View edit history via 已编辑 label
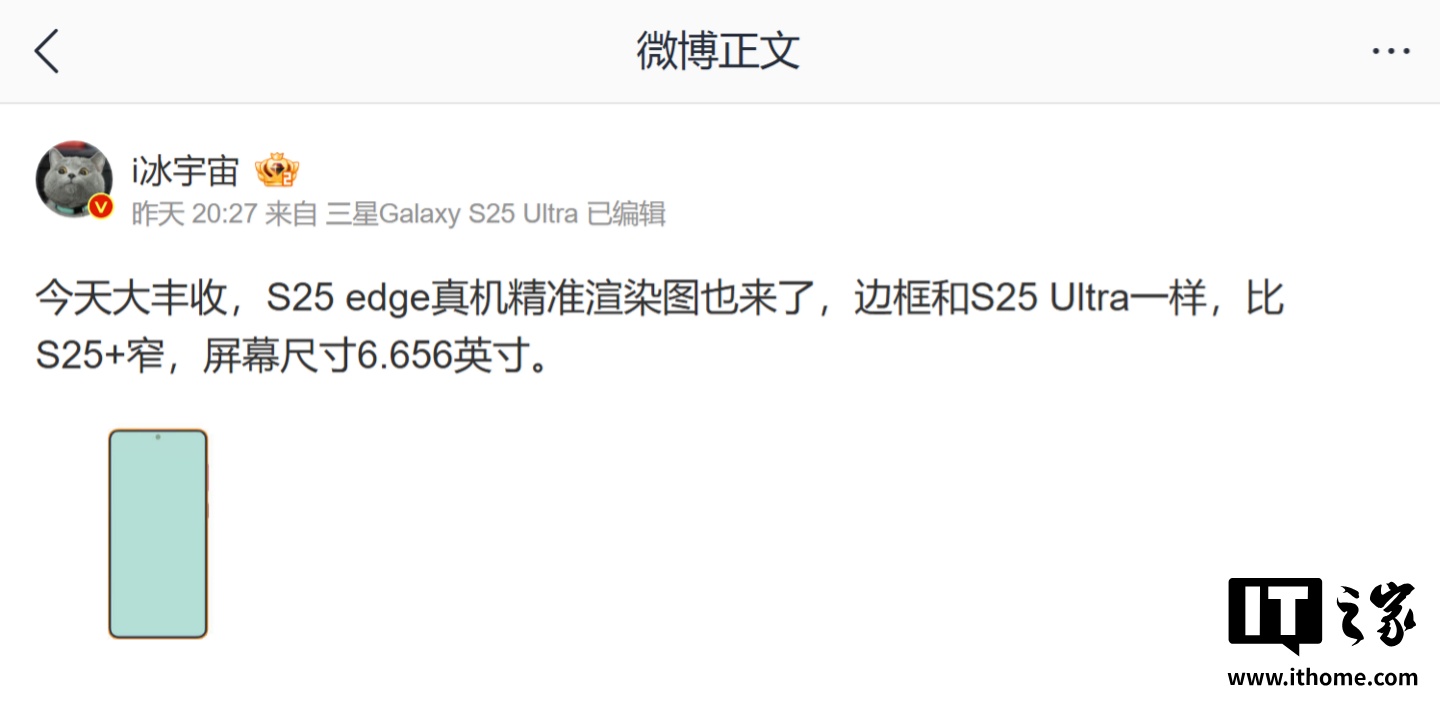This screenshot has height=705, width=1440. 627,213
